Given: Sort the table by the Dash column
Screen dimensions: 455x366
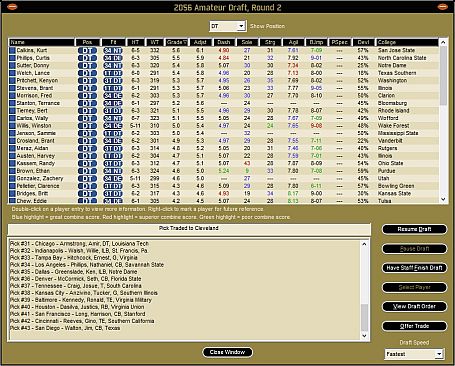Looking at the screenshot, I should tap(224, 42).
